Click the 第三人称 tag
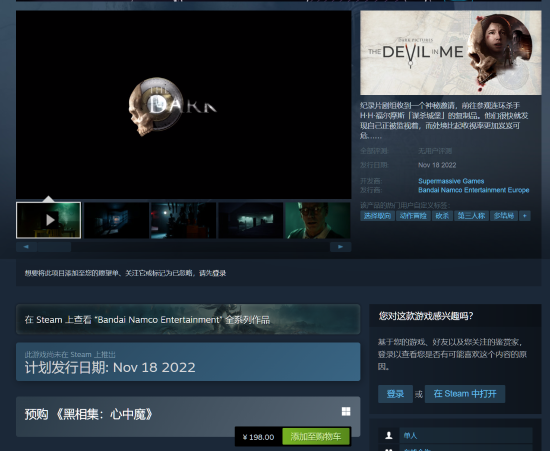 coord(471,216)
